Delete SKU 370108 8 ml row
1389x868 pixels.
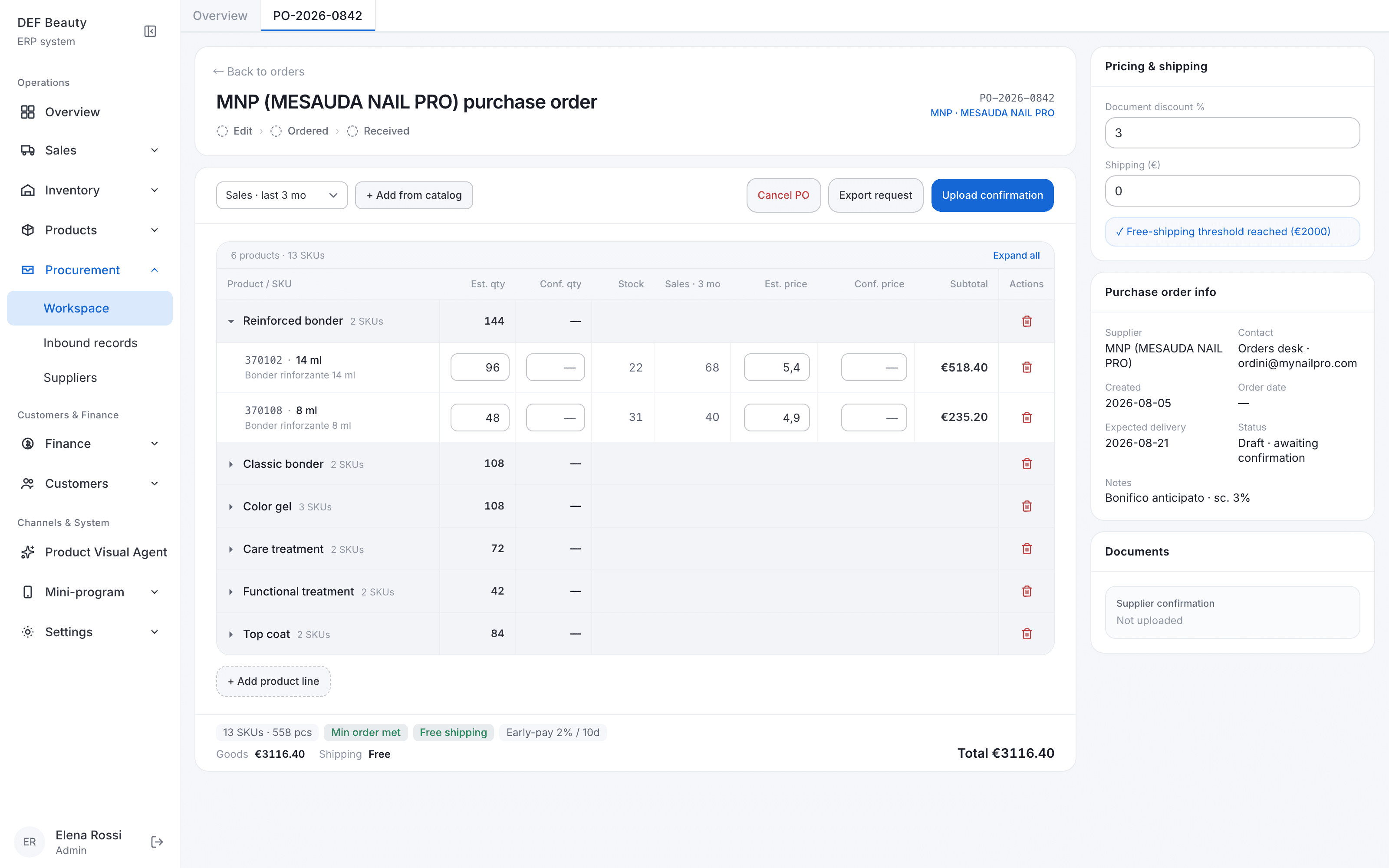(x=1027, y=418)
